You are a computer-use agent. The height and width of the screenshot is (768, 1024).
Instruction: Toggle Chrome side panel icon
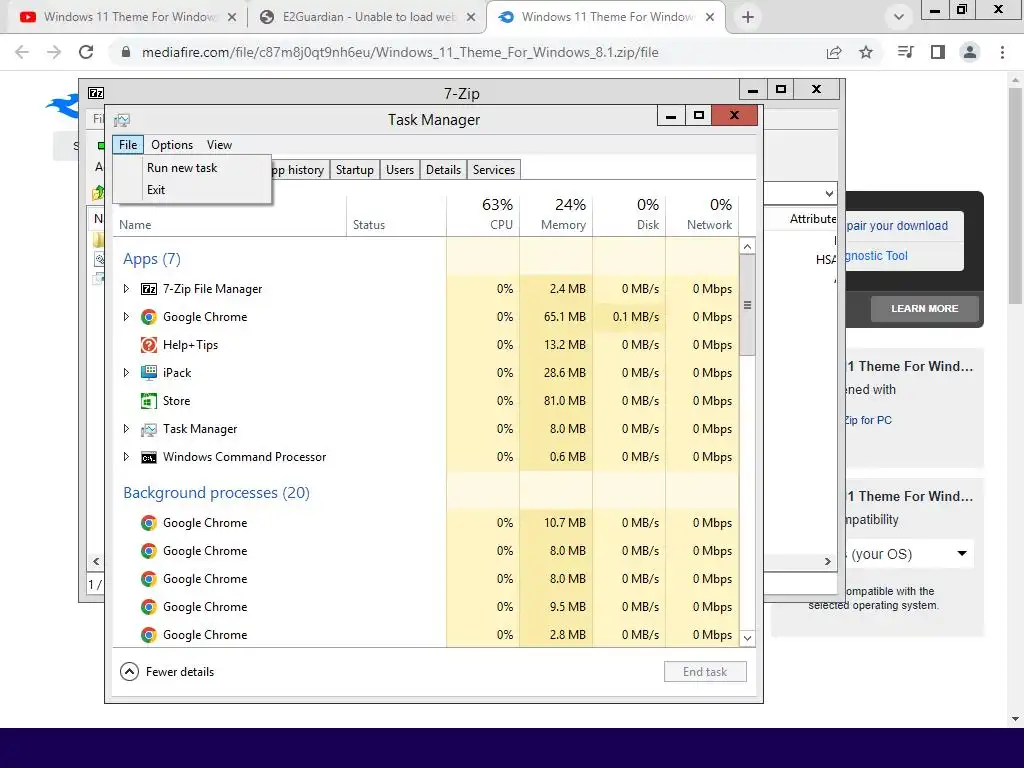pyautogui.click(x=938, y=52)
